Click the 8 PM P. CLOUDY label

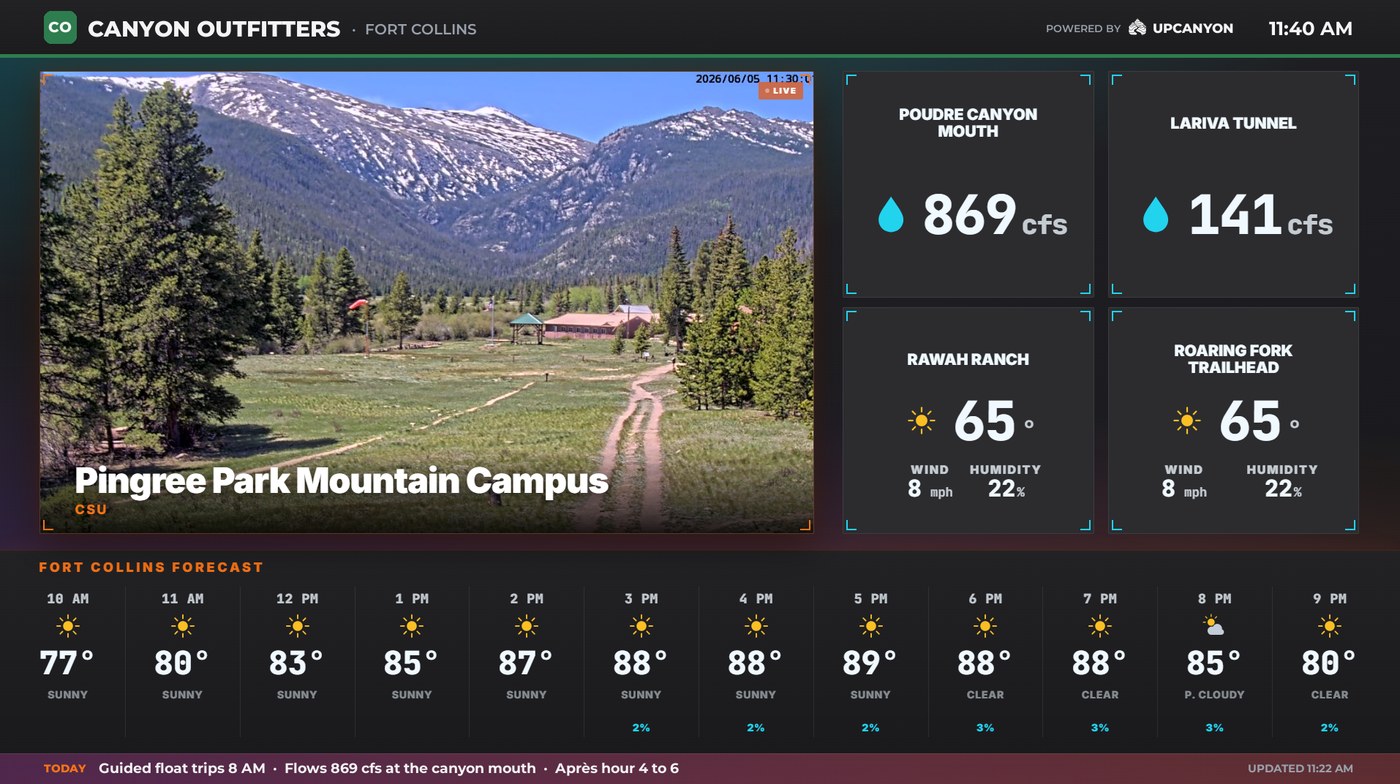tap(1215, 694)
